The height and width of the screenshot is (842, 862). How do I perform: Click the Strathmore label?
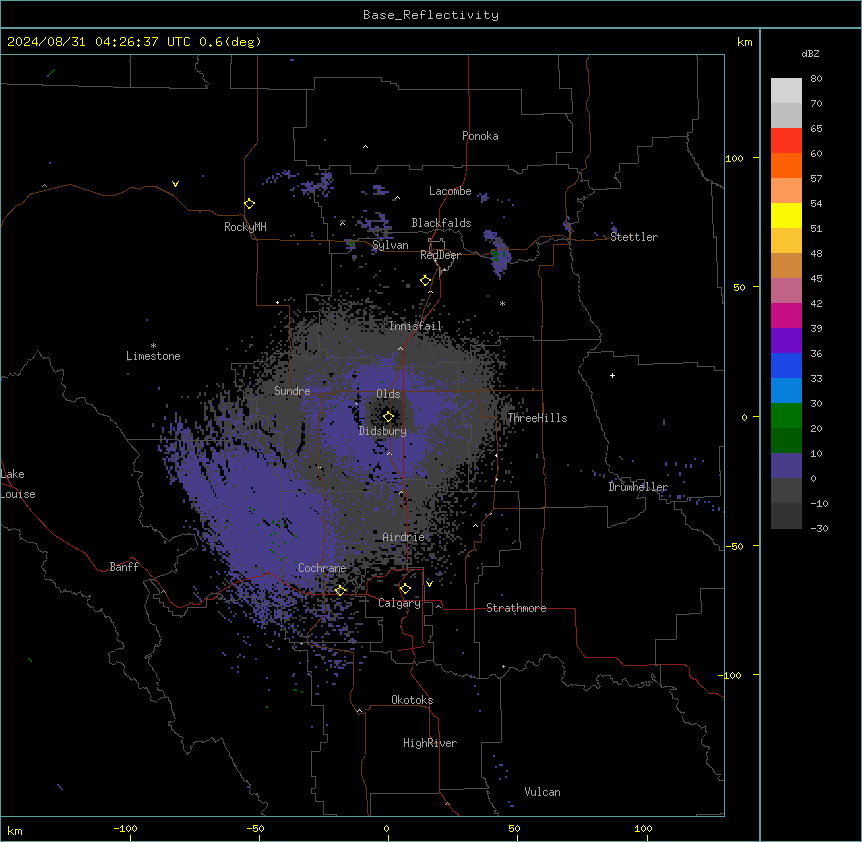click(516, 608)
